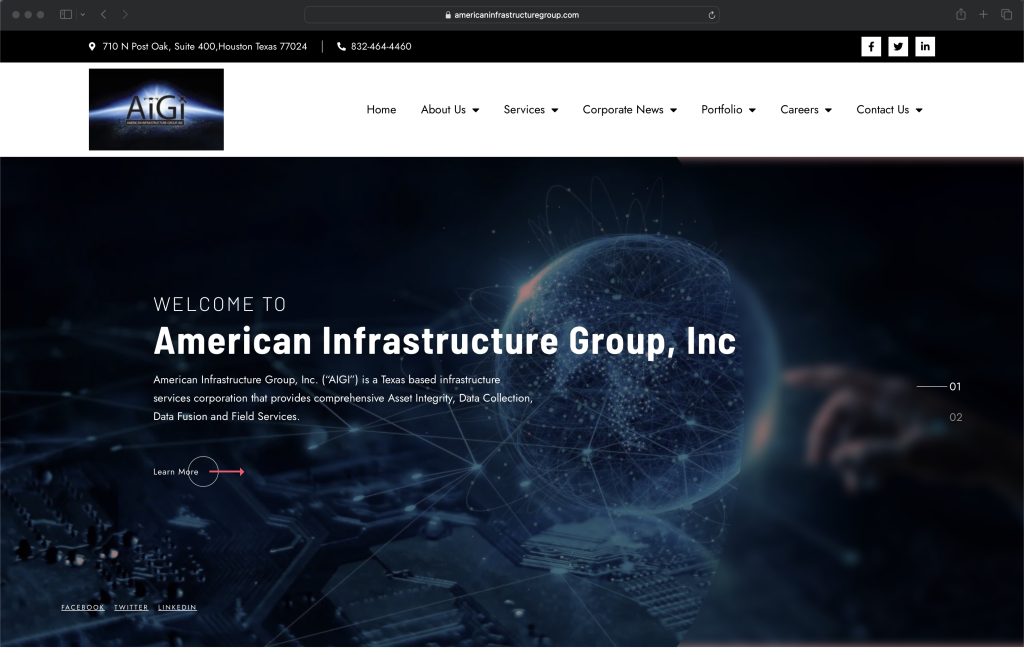Switch to slide 02 indicator

955,417
